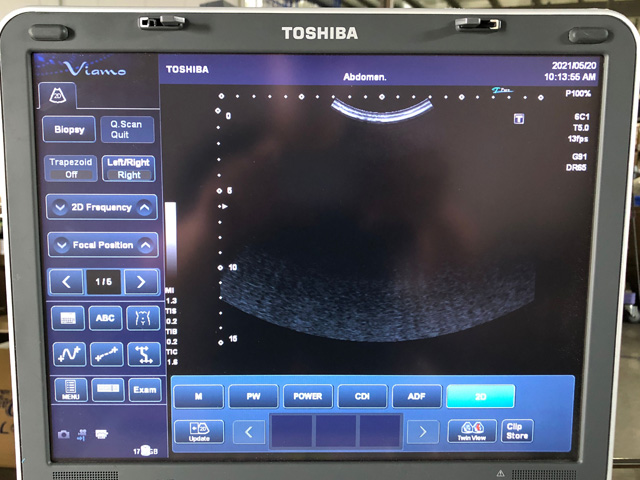Viewport: 640px width, 480px height.
Task: Go to next touch menu page
Action: (141, 282)
